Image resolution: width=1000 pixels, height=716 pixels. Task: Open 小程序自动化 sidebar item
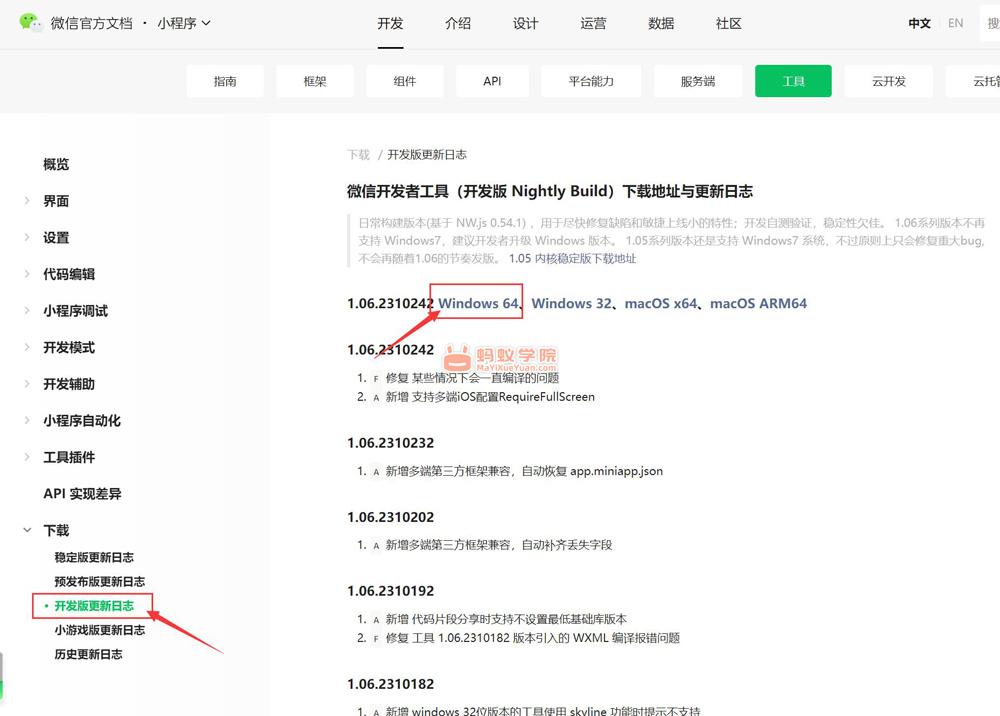[82, 420]
